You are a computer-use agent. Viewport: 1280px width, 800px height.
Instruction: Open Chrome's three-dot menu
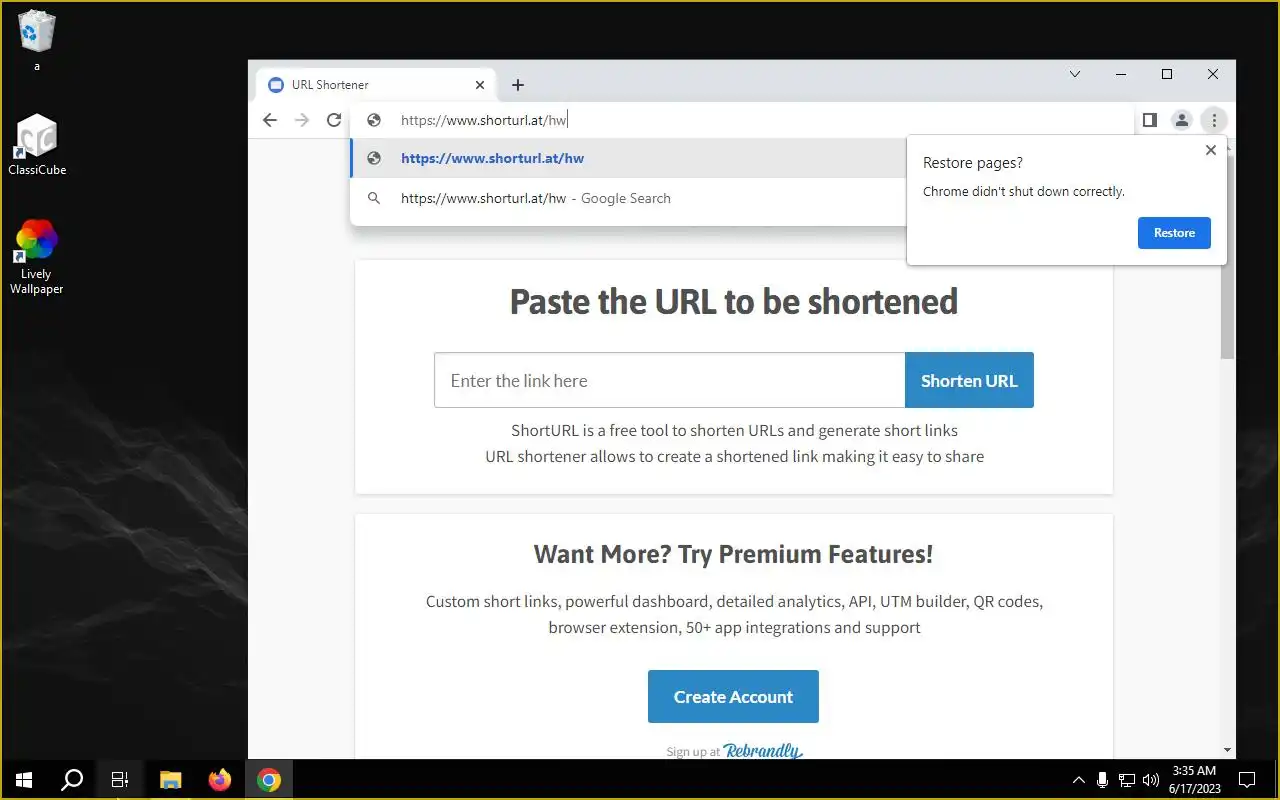(1214, 120)
